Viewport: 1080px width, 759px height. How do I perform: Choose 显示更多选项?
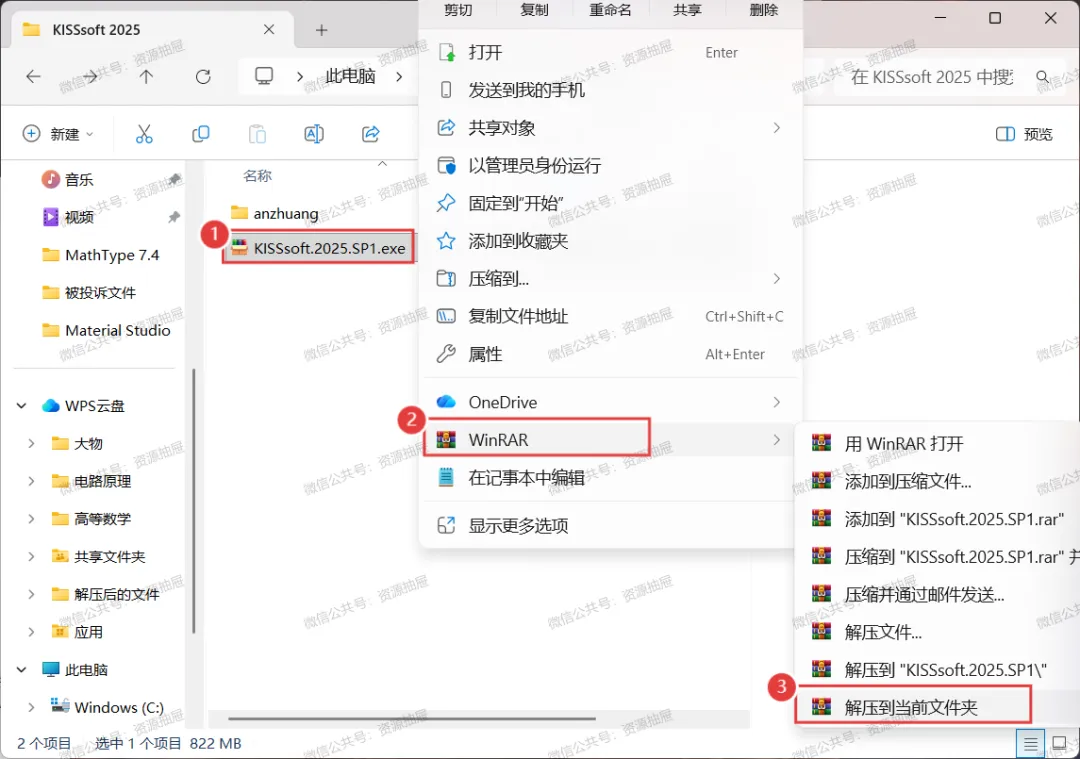click(610, 526)
